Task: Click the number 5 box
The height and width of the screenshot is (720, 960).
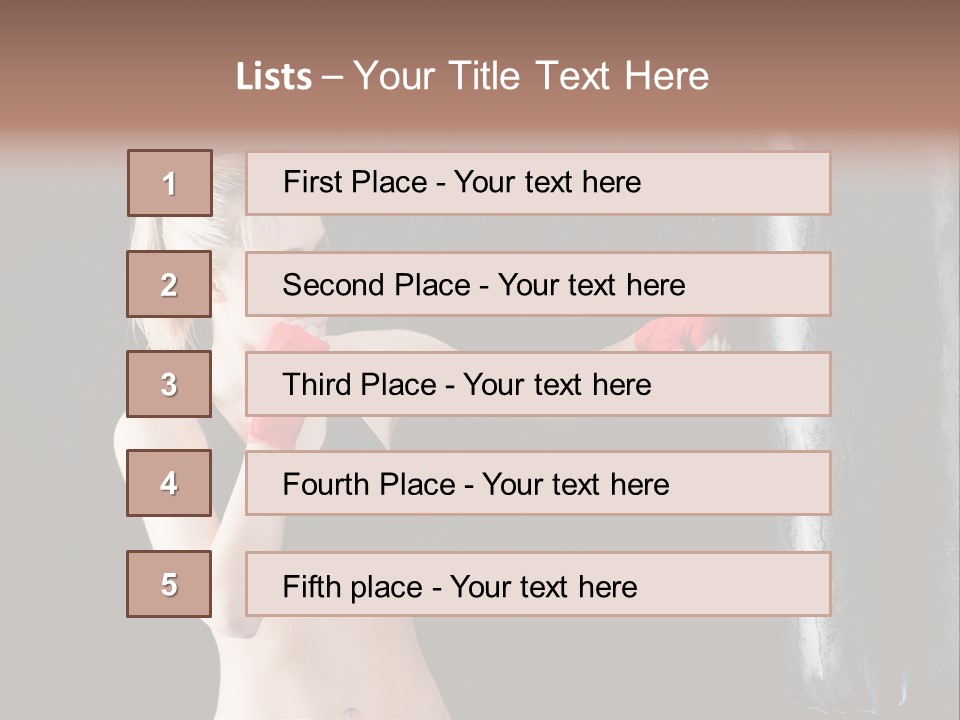Action: (169, 584)
